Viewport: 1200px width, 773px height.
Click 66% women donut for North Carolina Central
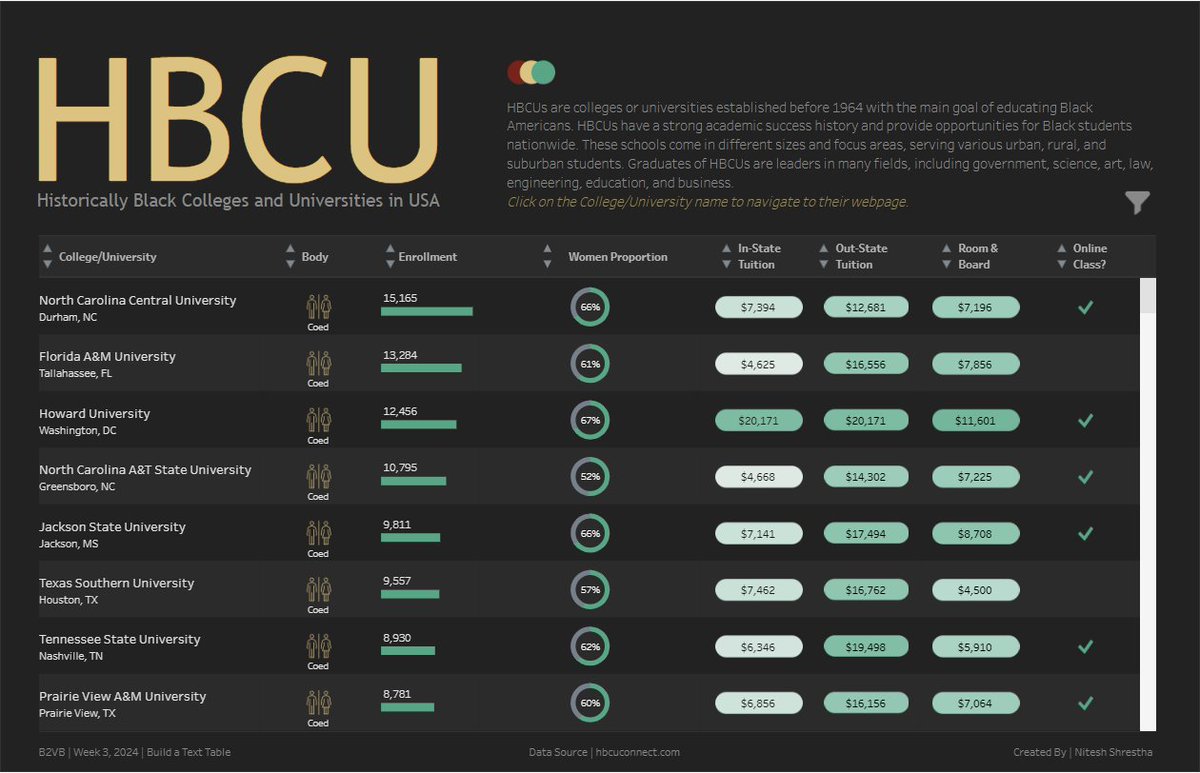pos(590,307)
